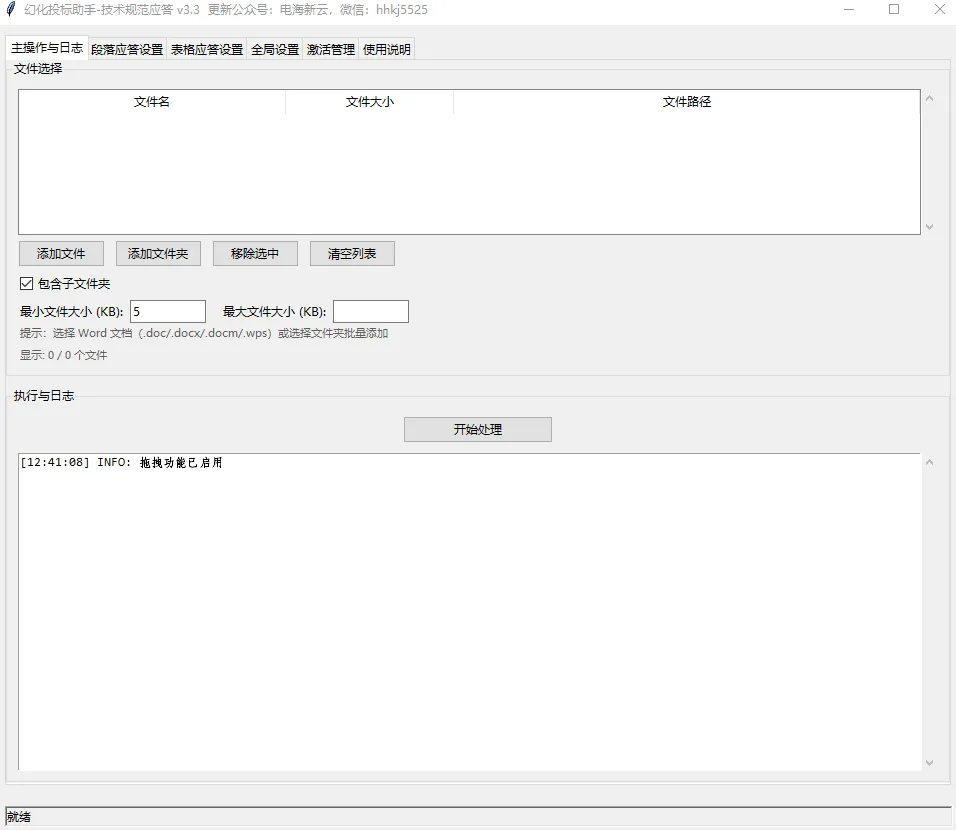Focus the 最大文件大小 (KB) input field
Screen dimensions: 956x830
pyautogui.click(x=371, y=312)
